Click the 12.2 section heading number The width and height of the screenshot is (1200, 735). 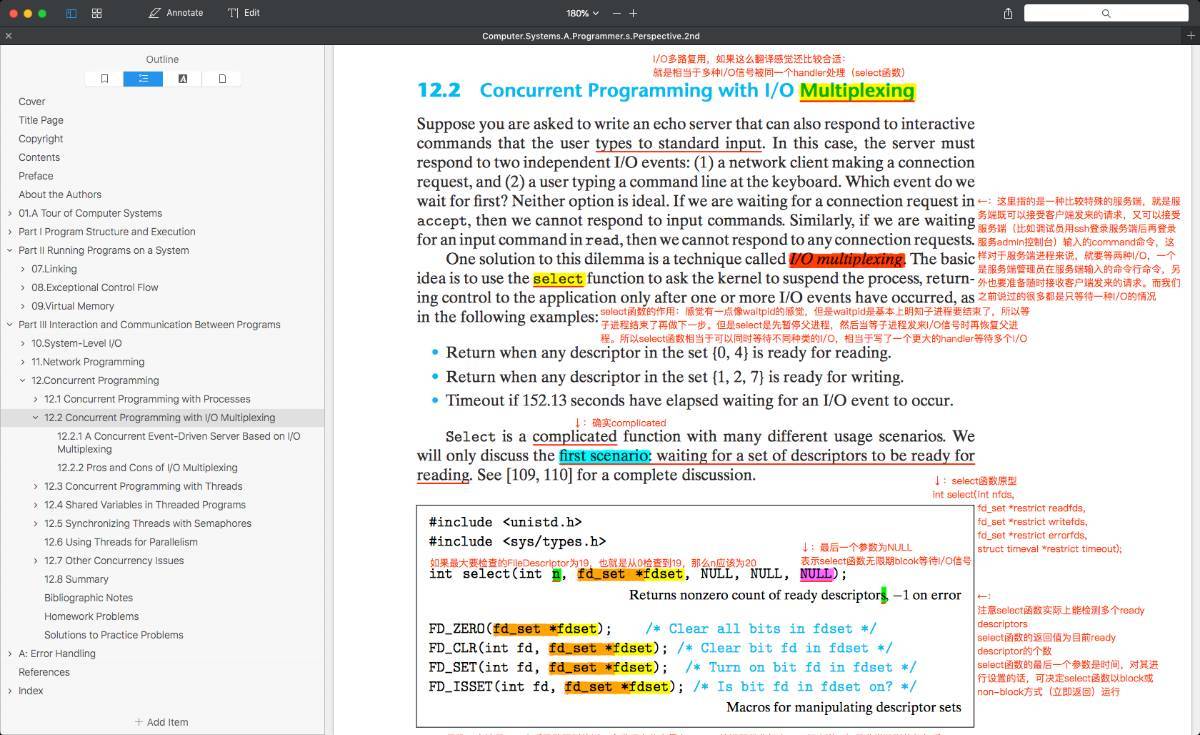tap(439, 90)
